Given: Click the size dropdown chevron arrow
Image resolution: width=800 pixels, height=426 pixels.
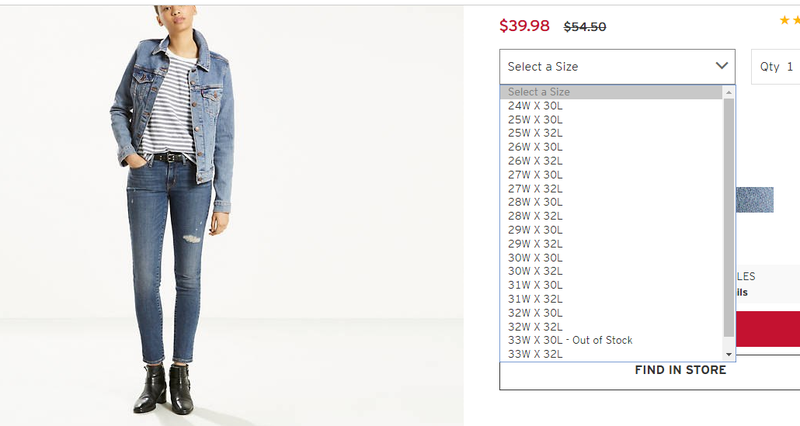Looking at the screenshot, I should coord(723,66).
